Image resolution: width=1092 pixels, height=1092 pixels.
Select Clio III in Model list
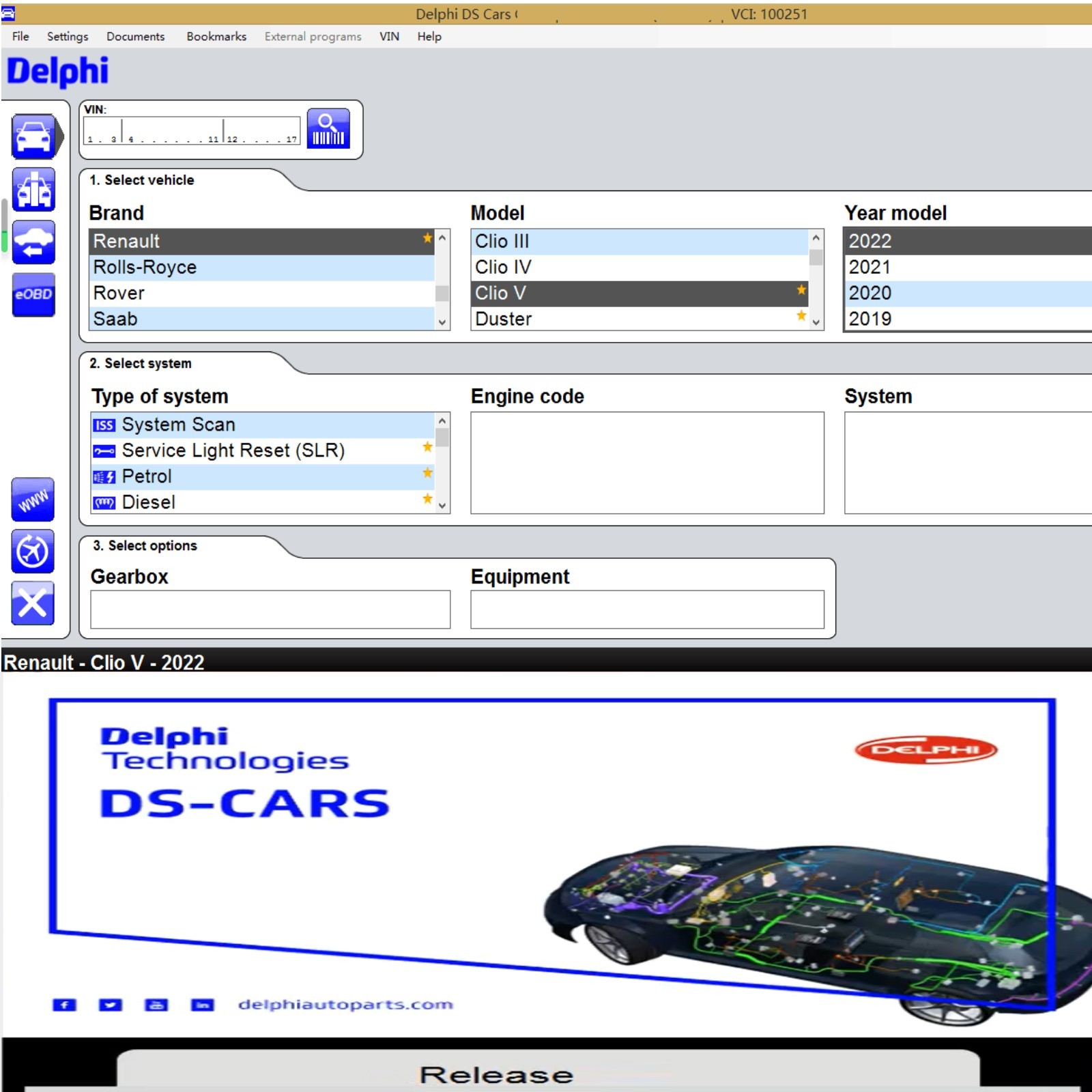click(x=640, y=242)
